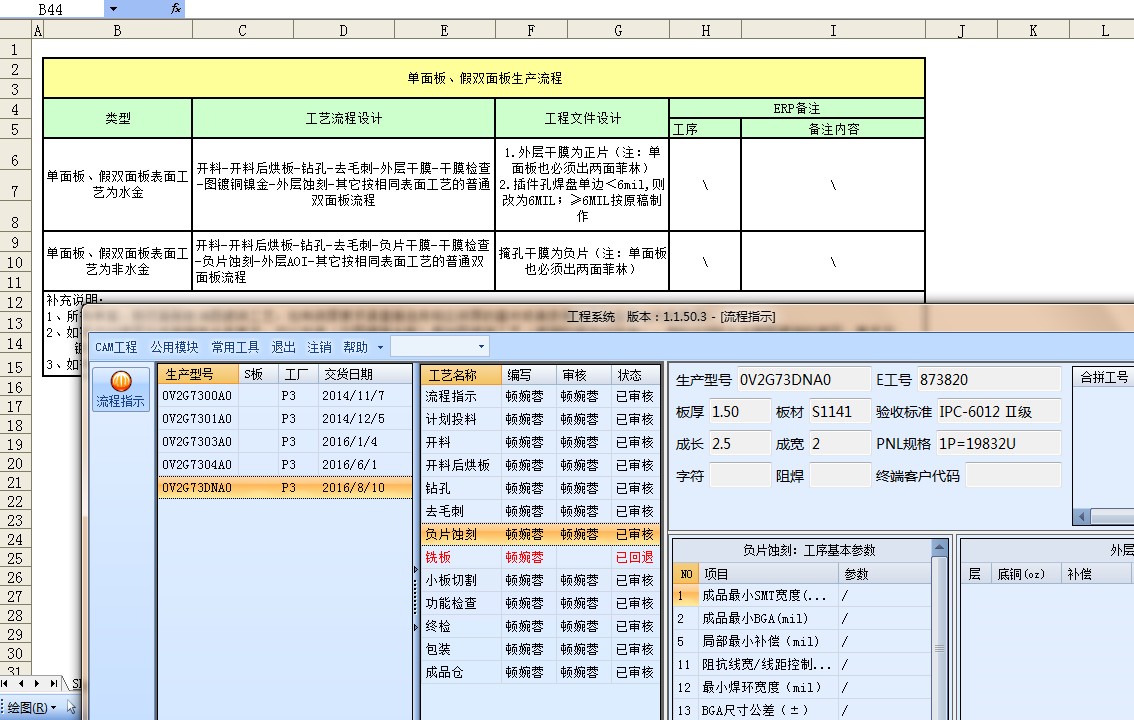Select the drawing pointer arrow tool
Screen dimensions: 1134x720
click(71, 707)
